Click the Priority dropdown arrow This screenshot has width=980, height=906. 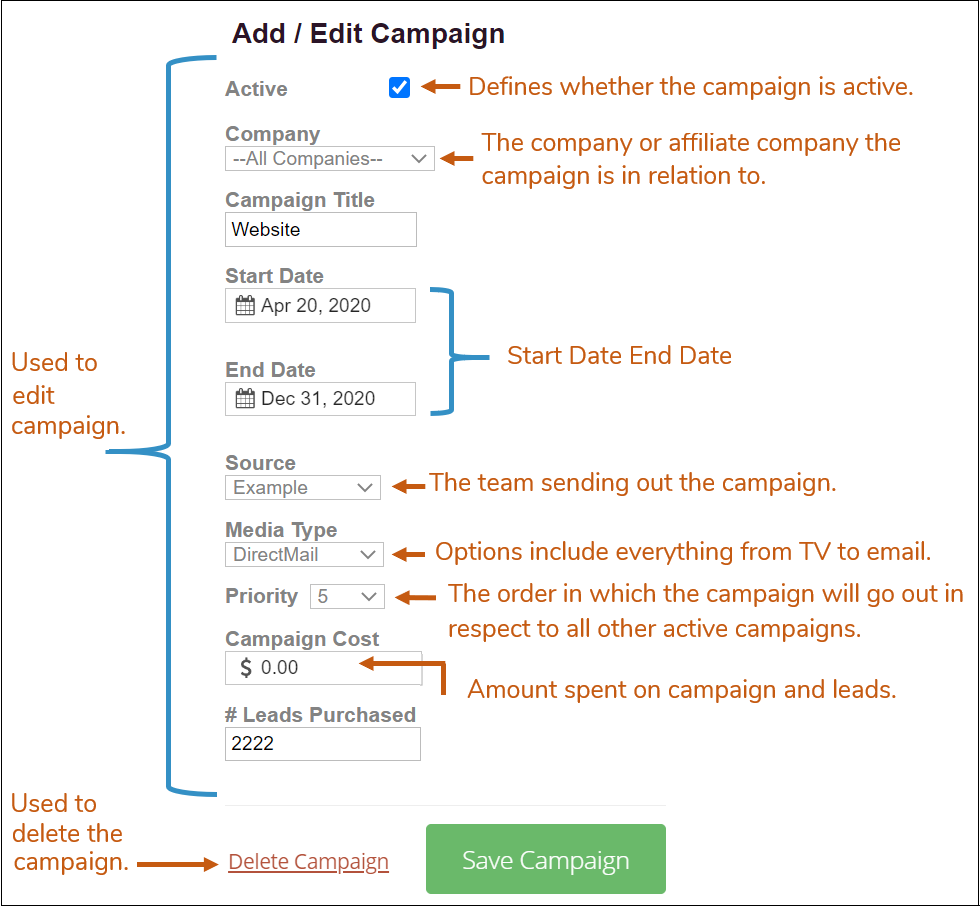[x=370, y=596]
